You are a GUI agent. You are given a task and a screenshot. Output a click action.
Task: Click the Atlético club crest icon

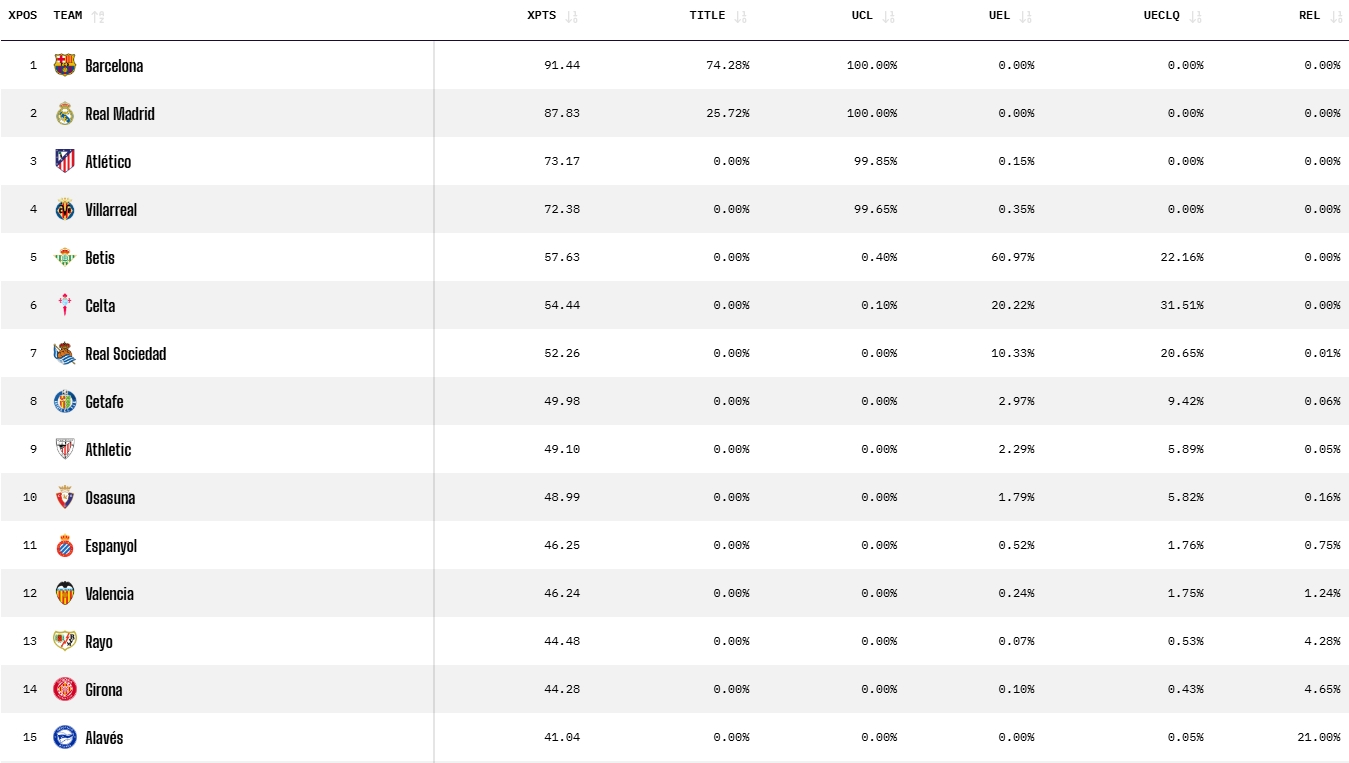(x=65, y=161)
